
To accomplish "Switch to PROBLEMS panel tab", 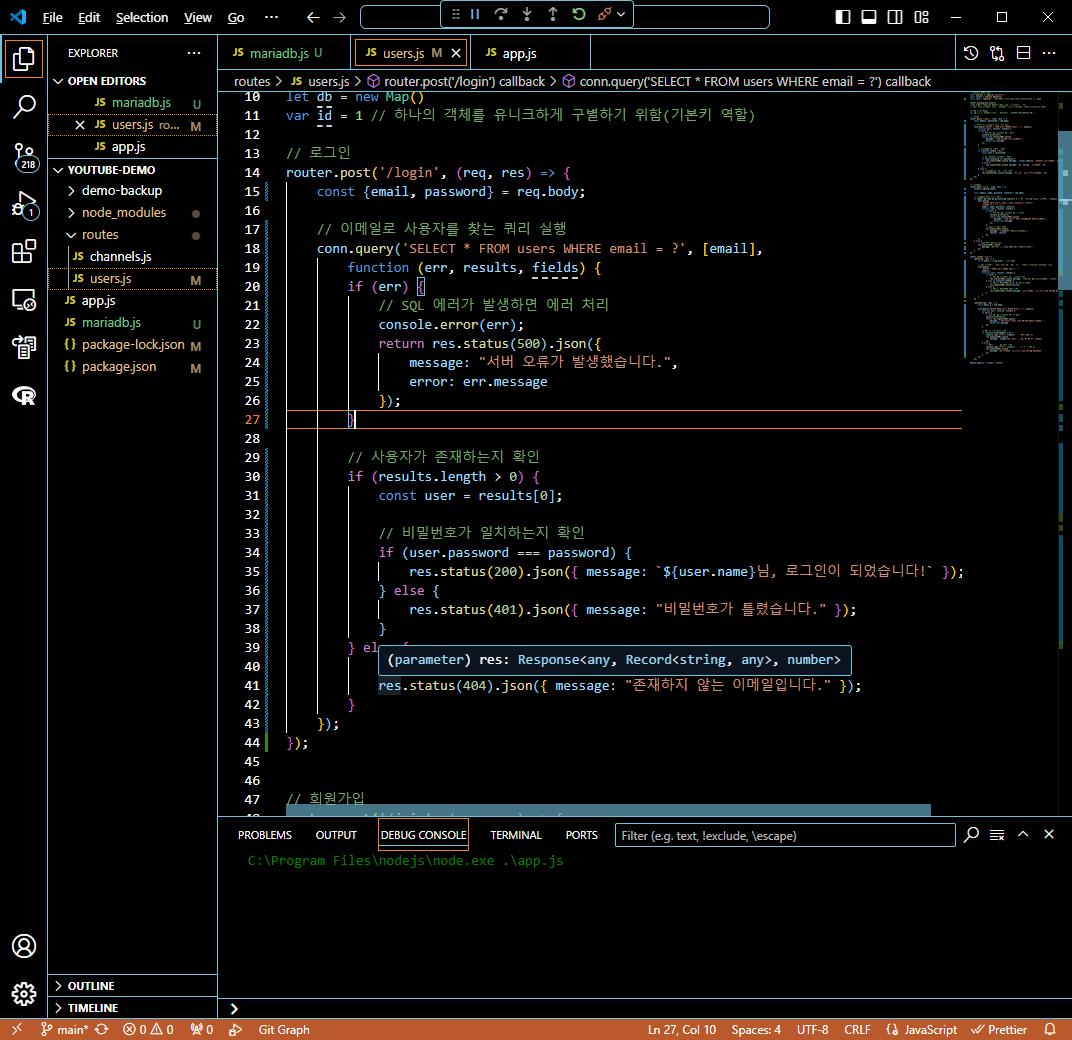I will coord(265,835).
